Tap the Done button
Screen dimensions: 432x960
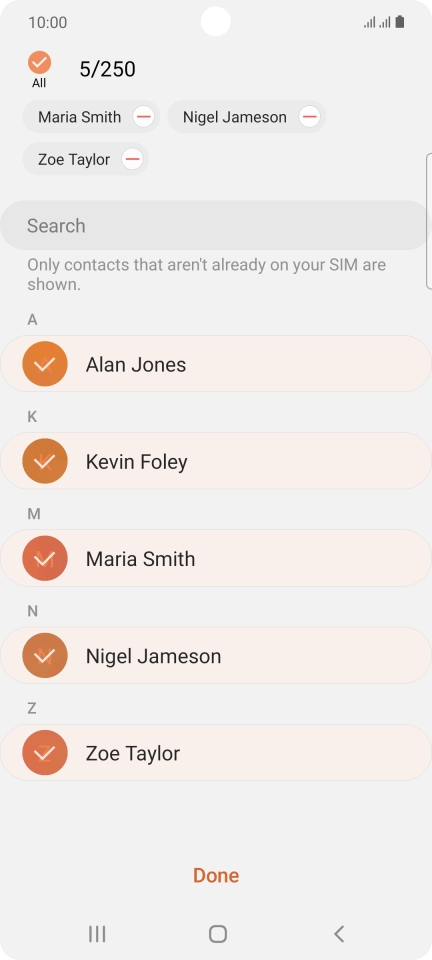[x=216, y=876]
